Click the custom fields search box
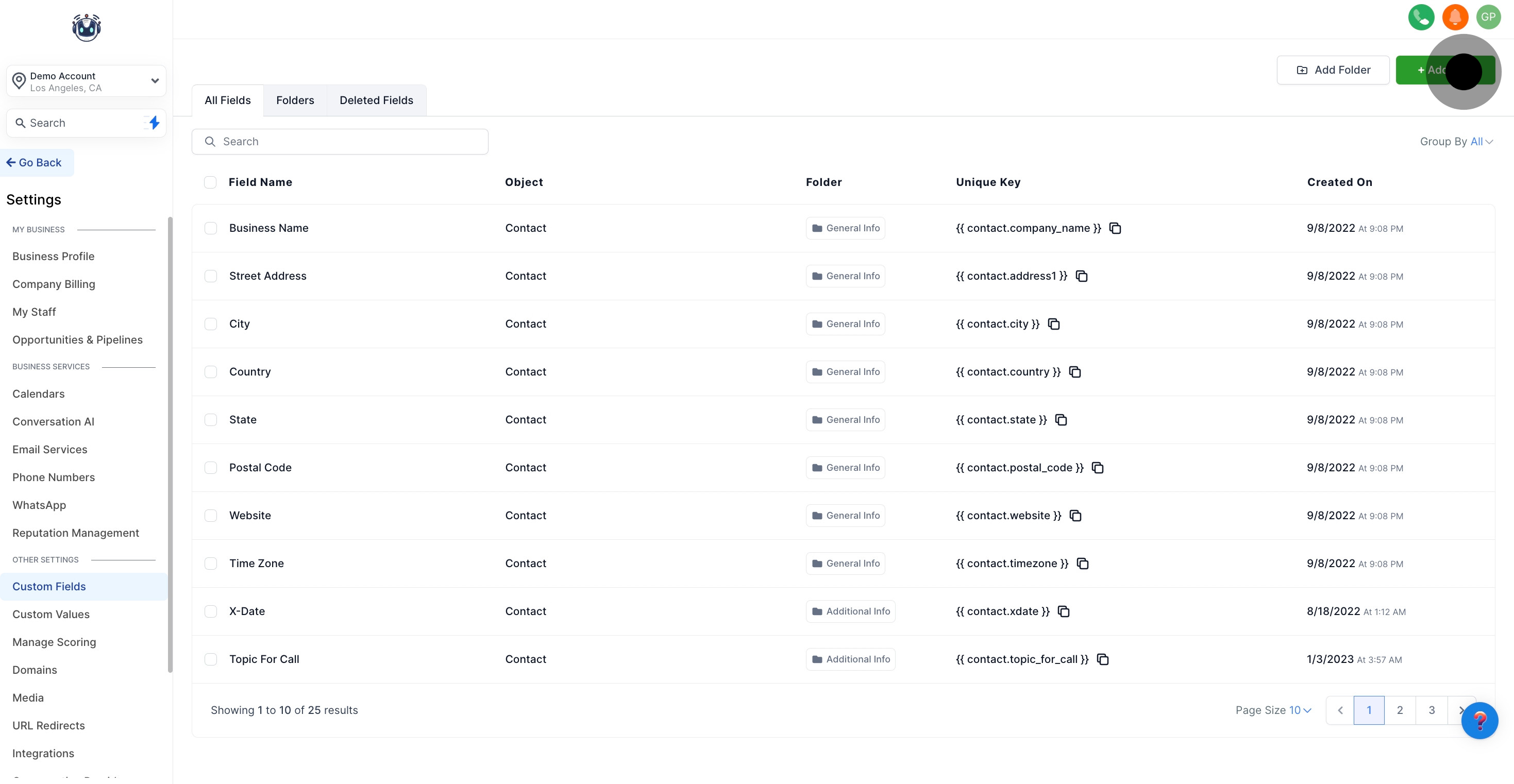The image size is (1514, 784). 340,142
